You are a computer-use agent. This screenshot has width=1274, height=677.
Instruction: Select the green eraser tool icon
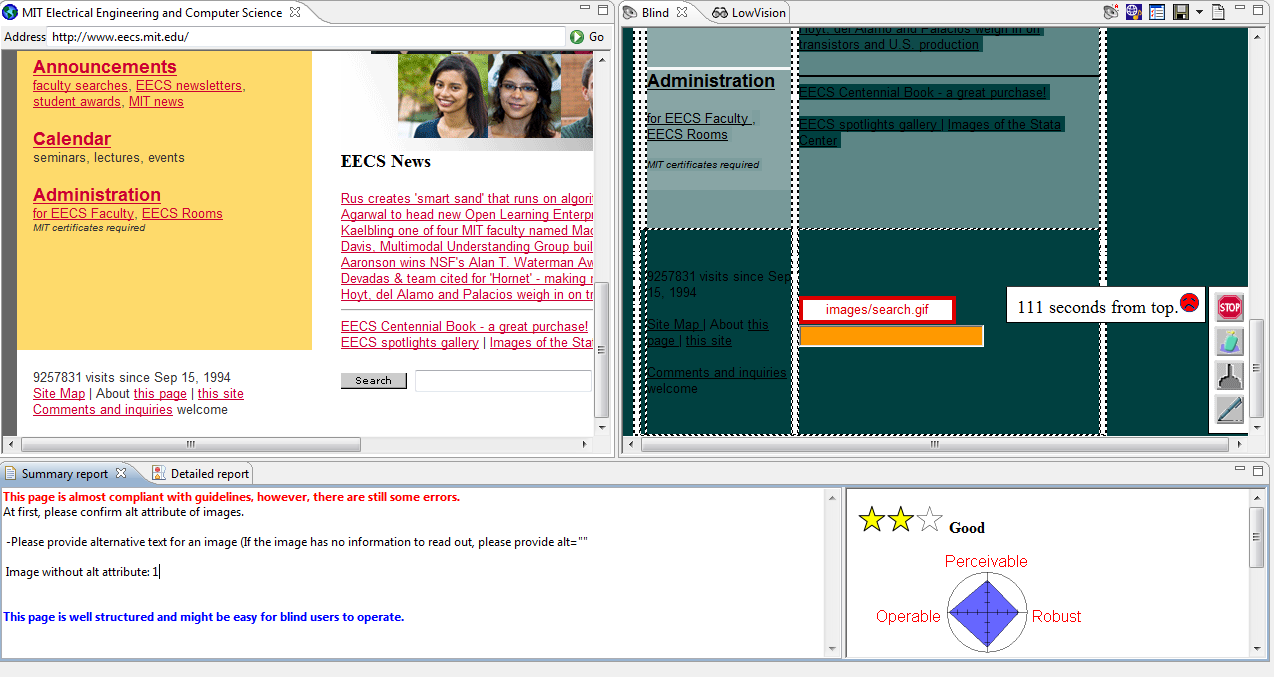[x=1229, y=342]
